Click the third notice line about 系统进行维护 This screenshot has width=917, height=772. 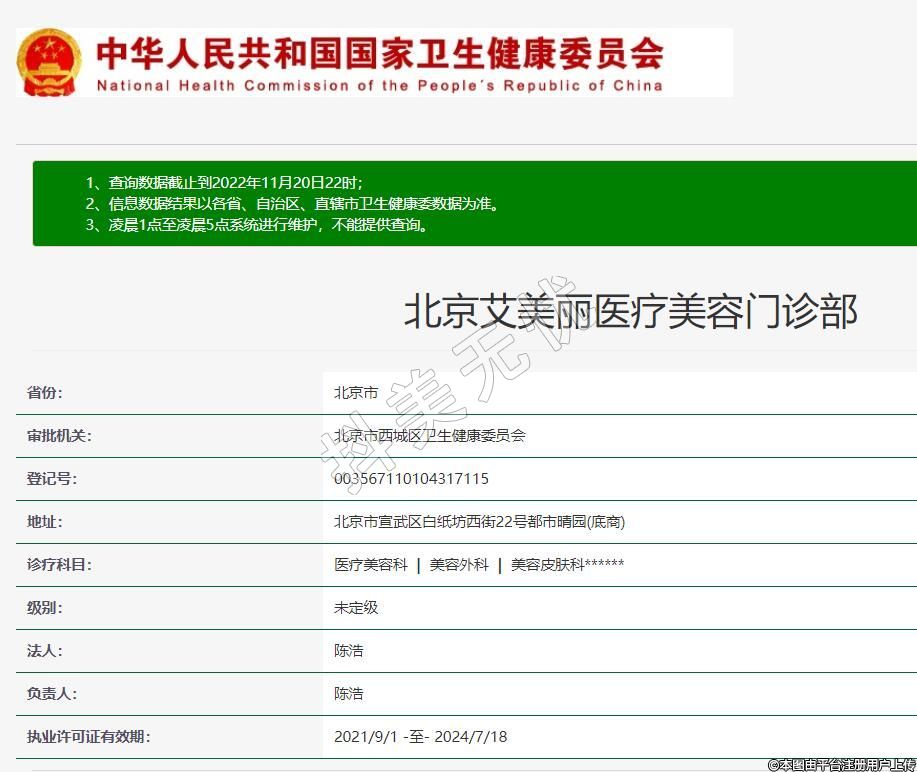(x=269, y=224)
